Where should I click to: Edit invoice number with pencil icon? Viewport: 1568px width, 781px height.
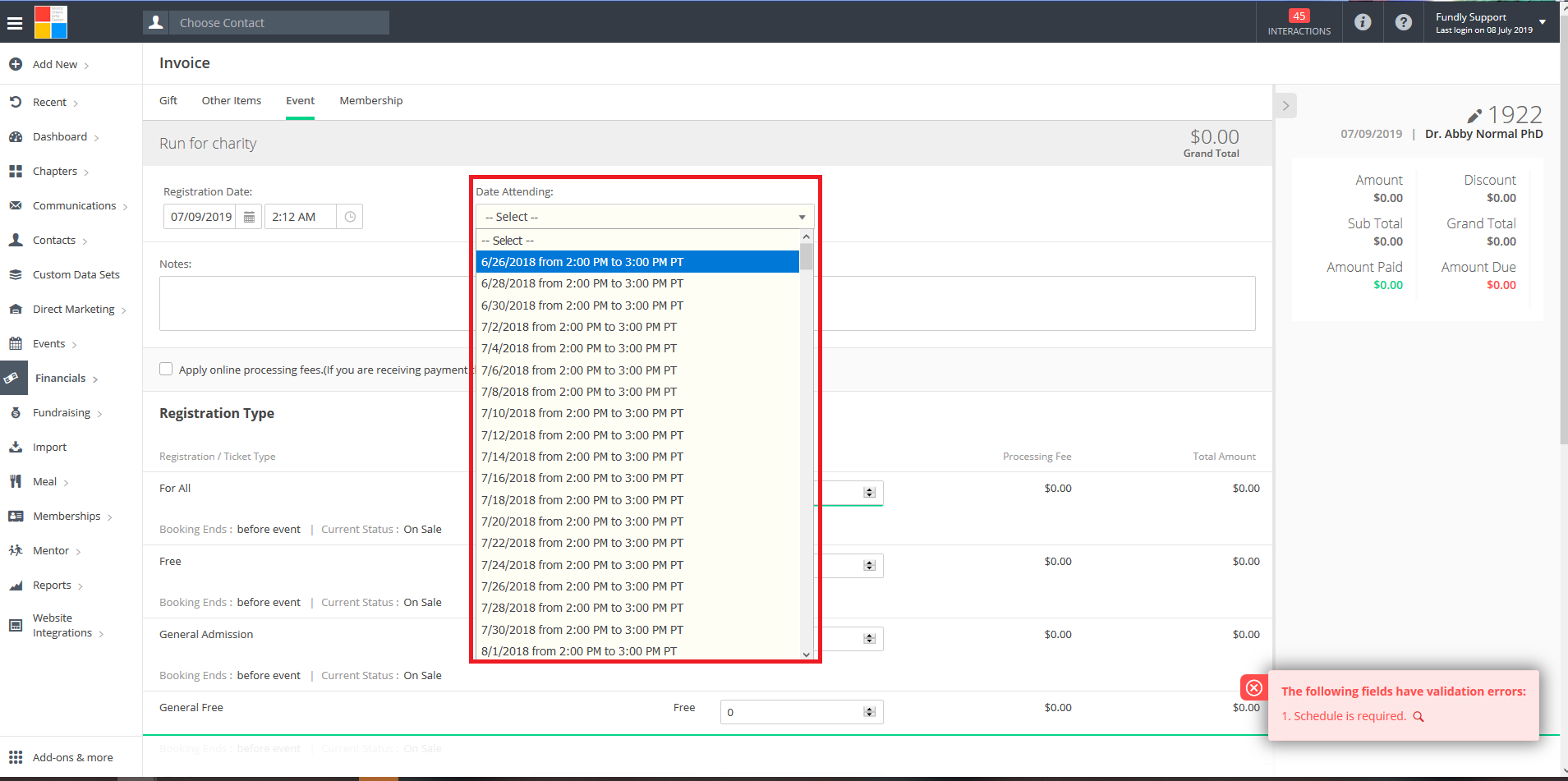1474,116
